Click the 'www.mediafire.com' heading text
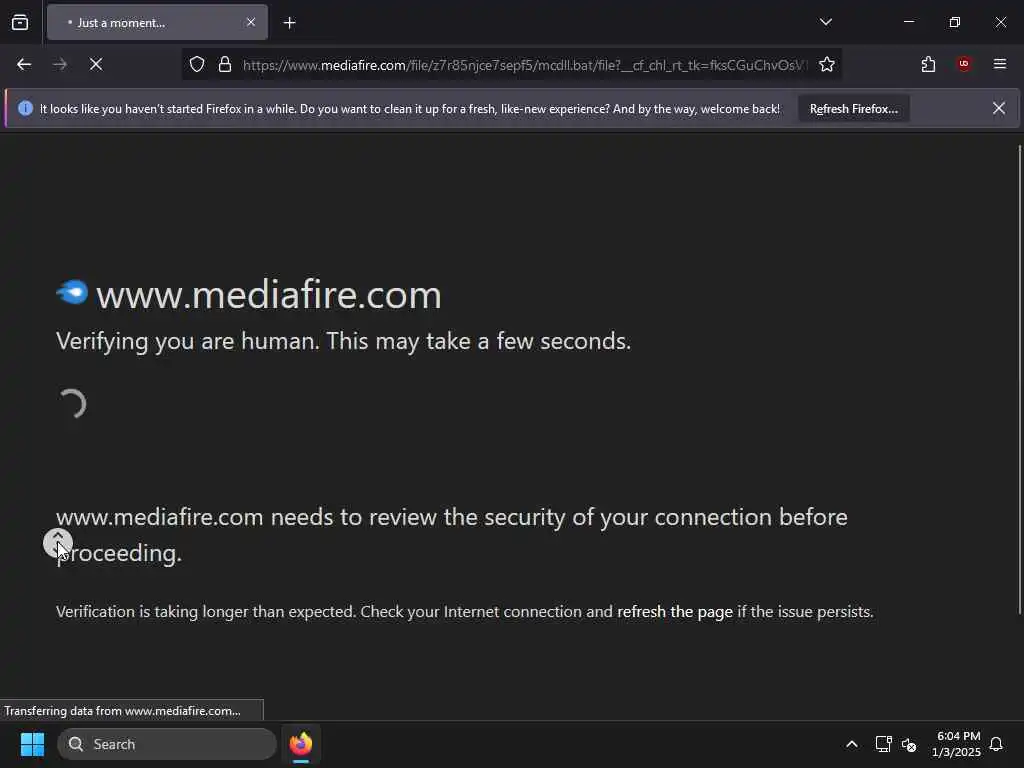The height and width of the screenshot is (768, 1024). [x=268, y=295]
